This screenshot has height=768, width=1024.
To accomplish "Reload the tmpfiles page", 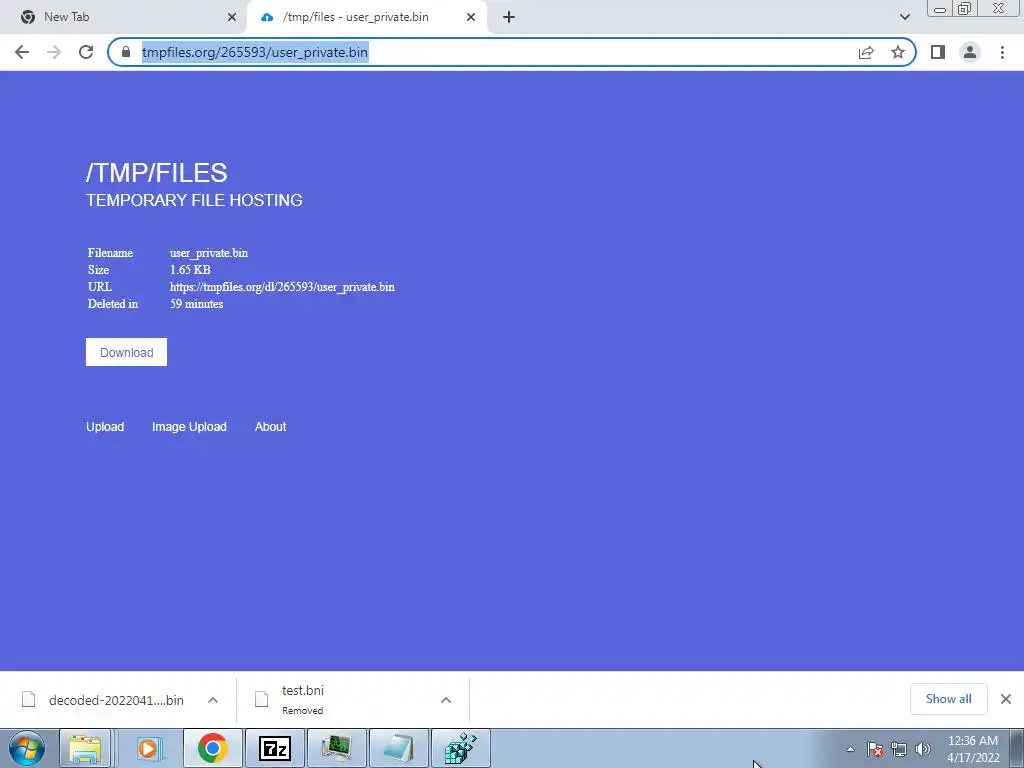I will point(86,52).
